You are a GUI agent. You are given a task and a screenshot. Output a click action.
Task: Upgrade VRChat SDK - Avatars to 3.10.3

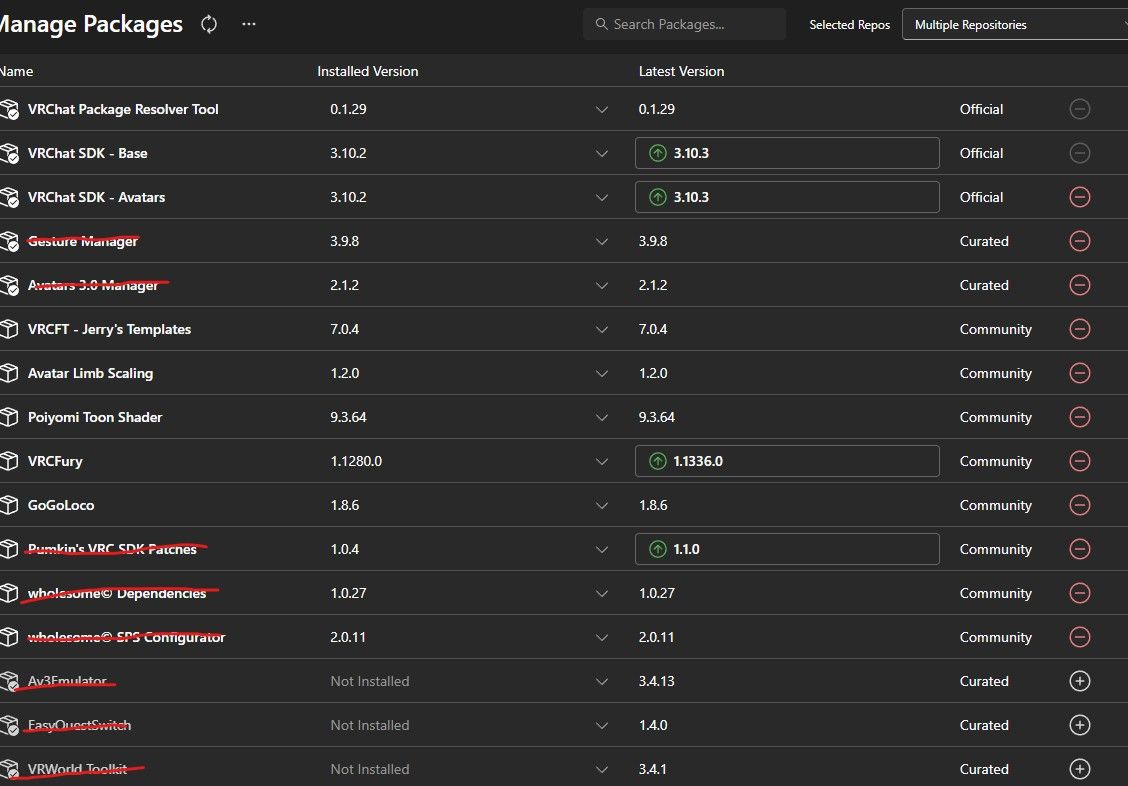(787, 197)
